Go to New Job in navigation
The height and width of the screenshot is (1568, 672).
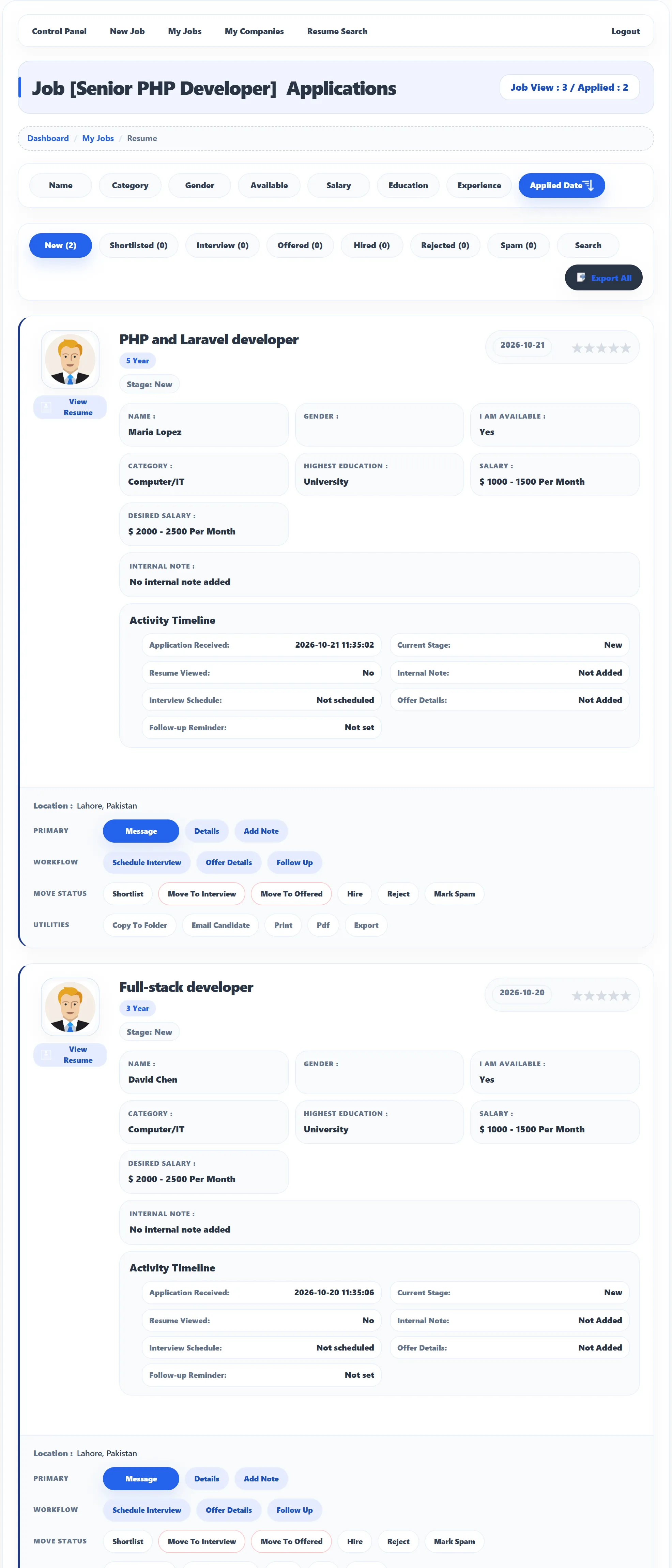pyautogui.click(x=127, y=31)
